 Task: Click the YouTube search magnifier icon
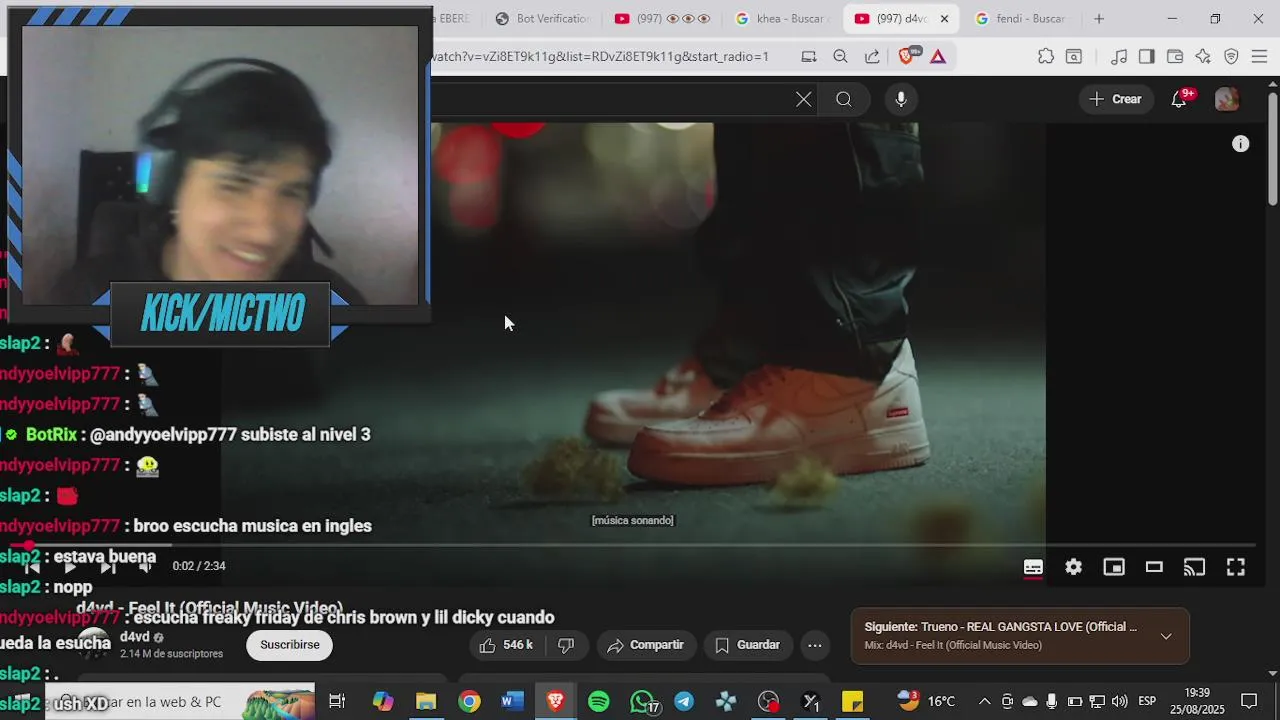pos(844,99)
